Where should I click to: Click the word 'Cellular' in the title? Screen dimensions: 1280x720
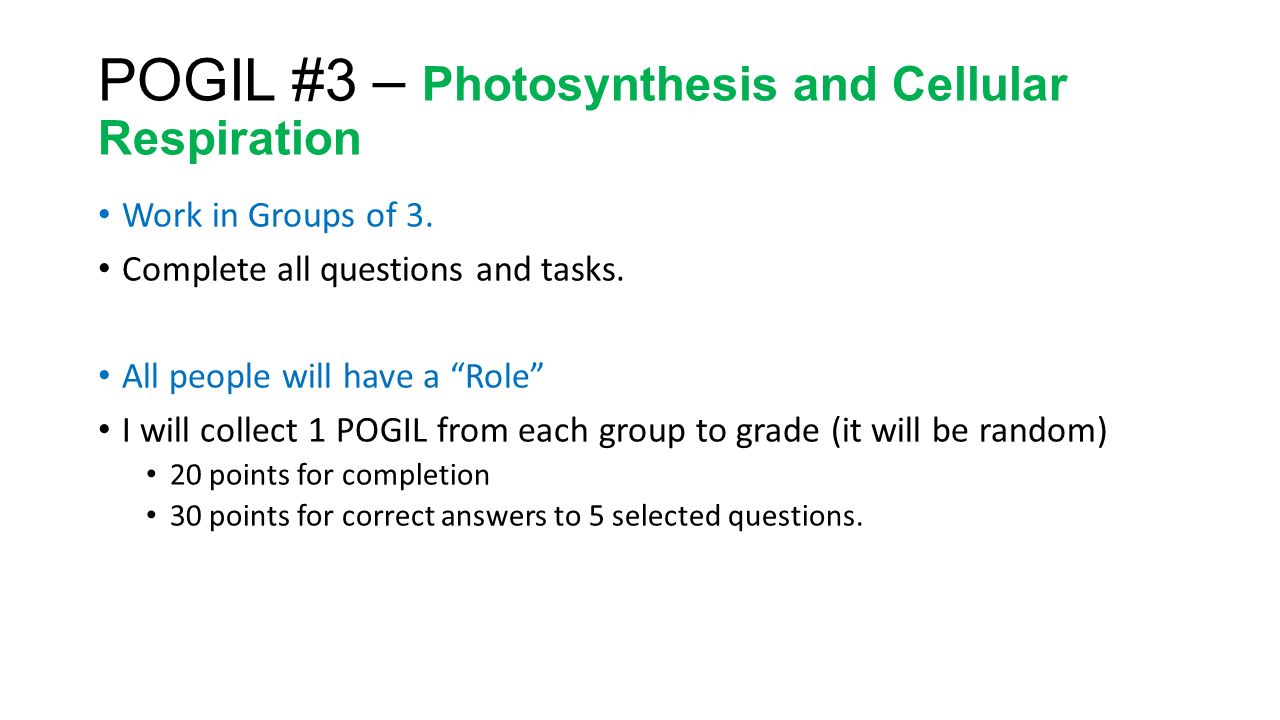[x=980, y=85]
